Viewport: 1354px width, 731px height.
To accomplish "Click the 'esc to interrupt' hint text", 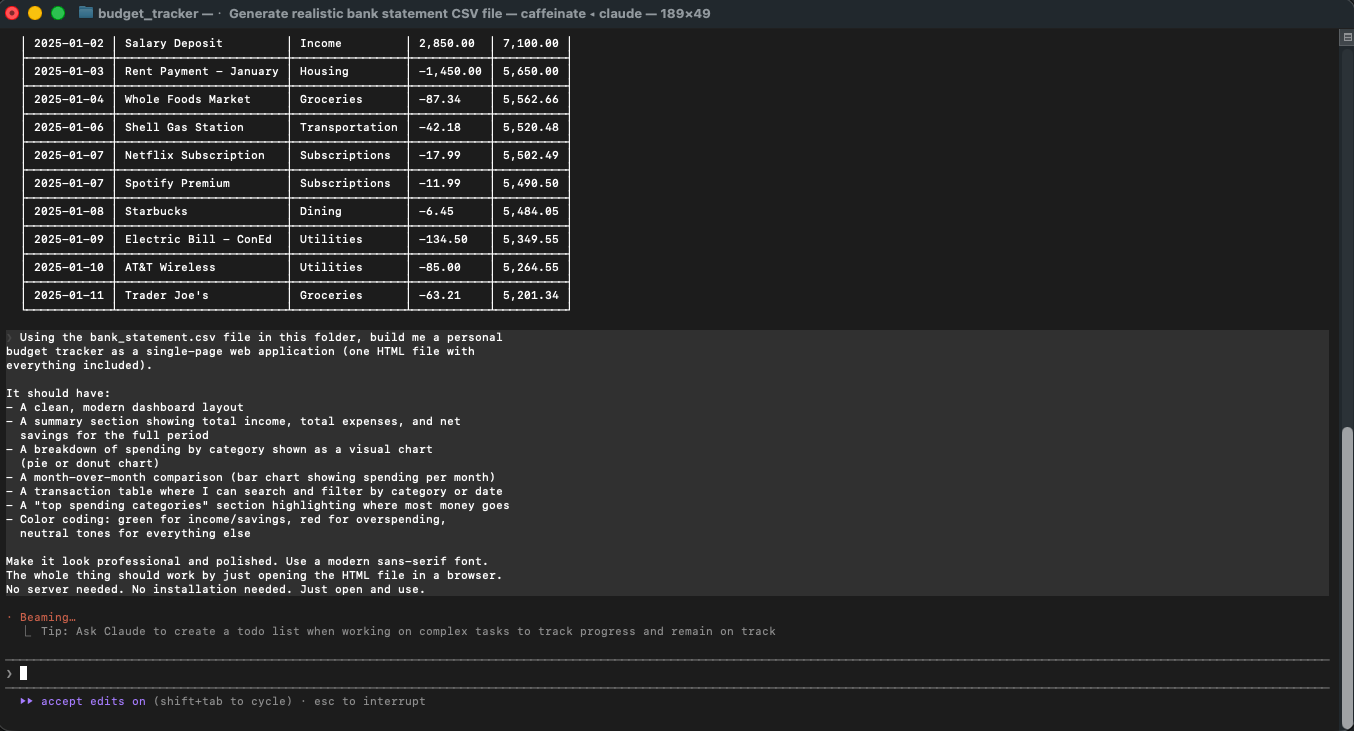I will (370, 701).
